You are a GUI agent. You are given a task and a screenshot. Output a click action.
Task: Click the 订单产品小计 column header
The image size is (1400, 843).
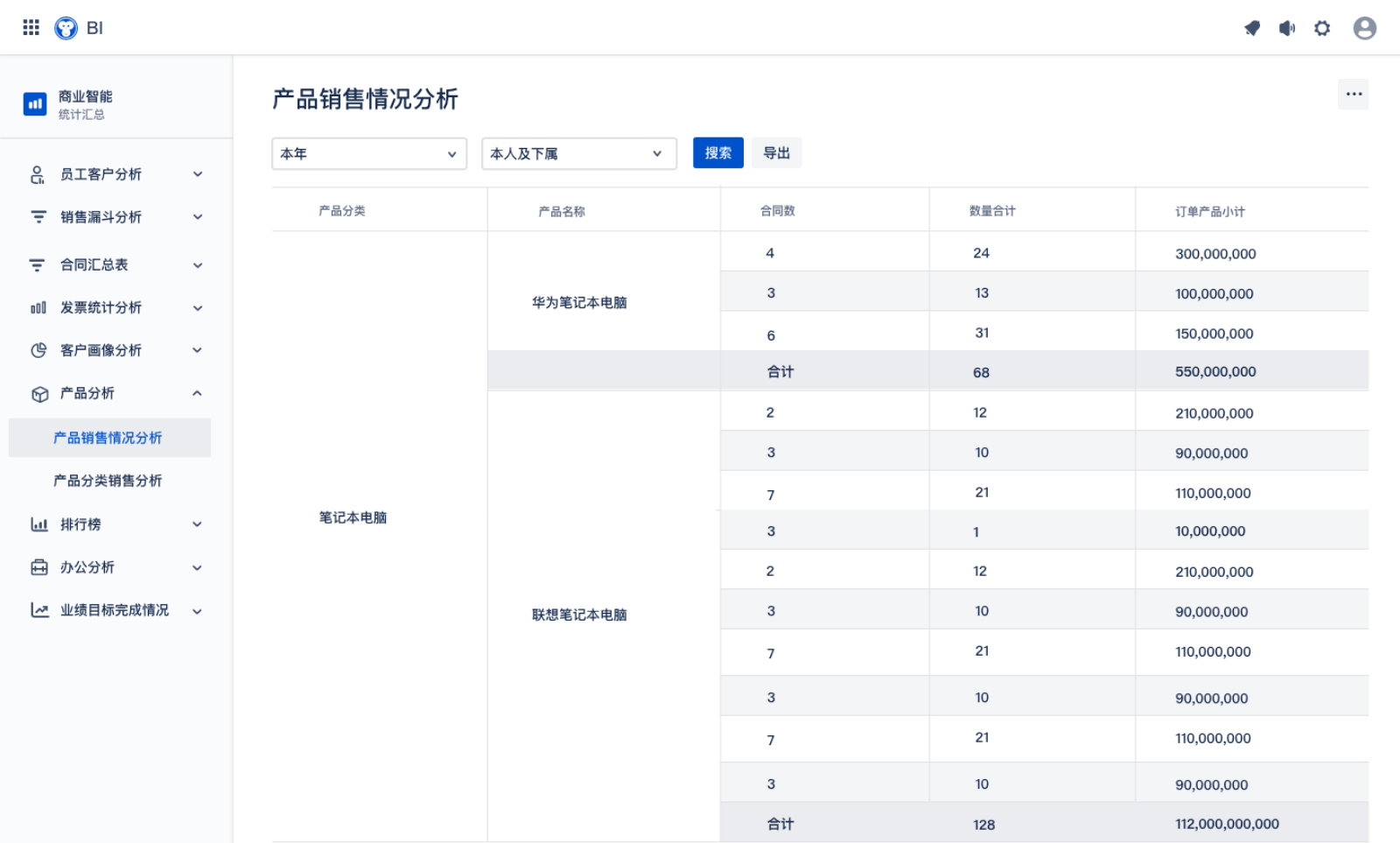pyautogui.click(x=1210, y=212)
